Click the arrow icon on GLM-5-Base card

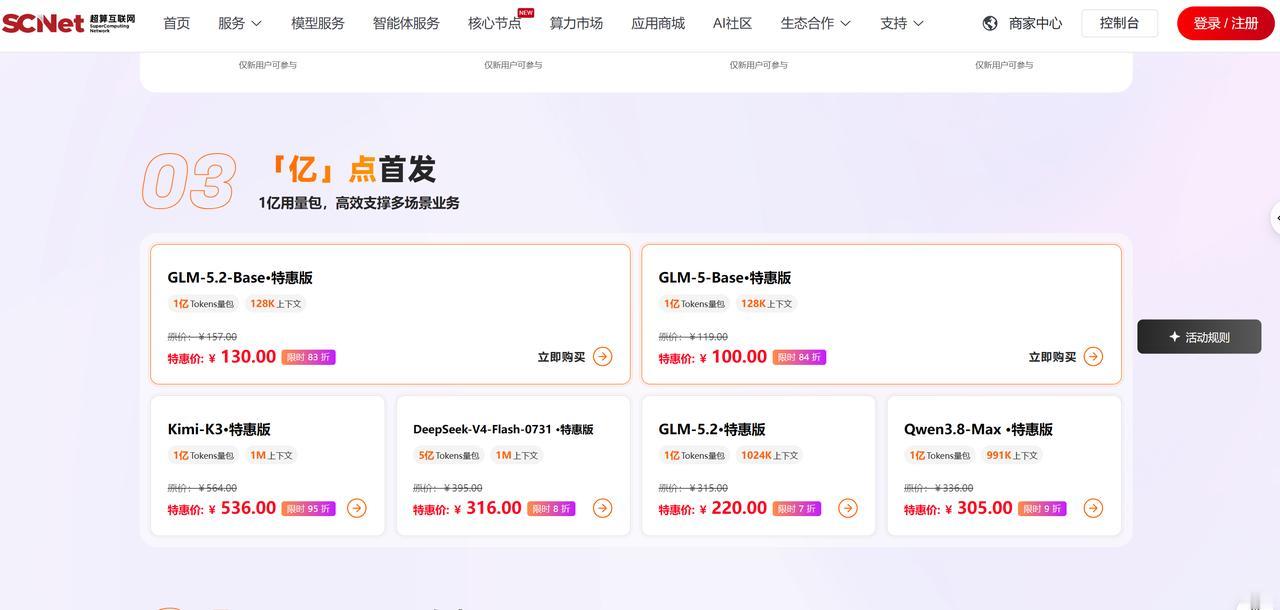tap(1093, 357)
